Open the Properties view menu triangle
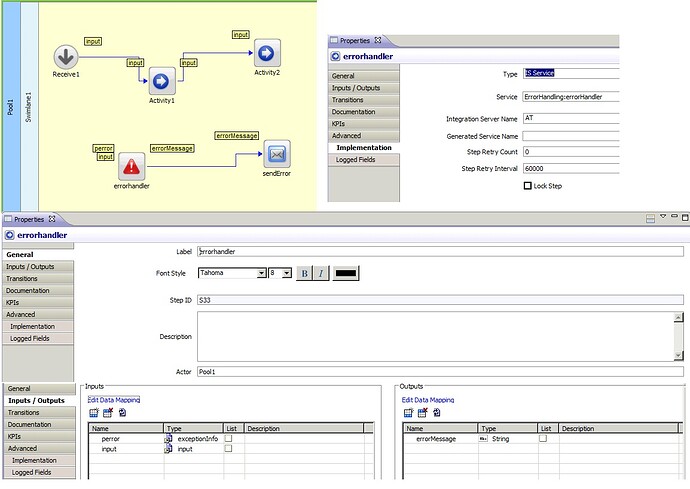This screenshot has width=690, height=489. 663,216
